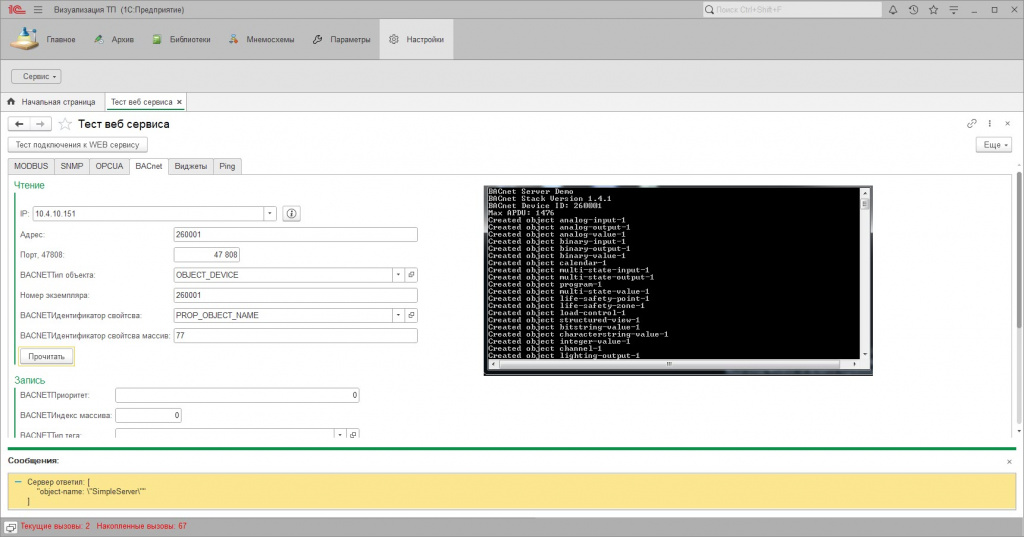1024x537 pixels.
Task: Copy link with the chain icon
Action: [972, 124]
